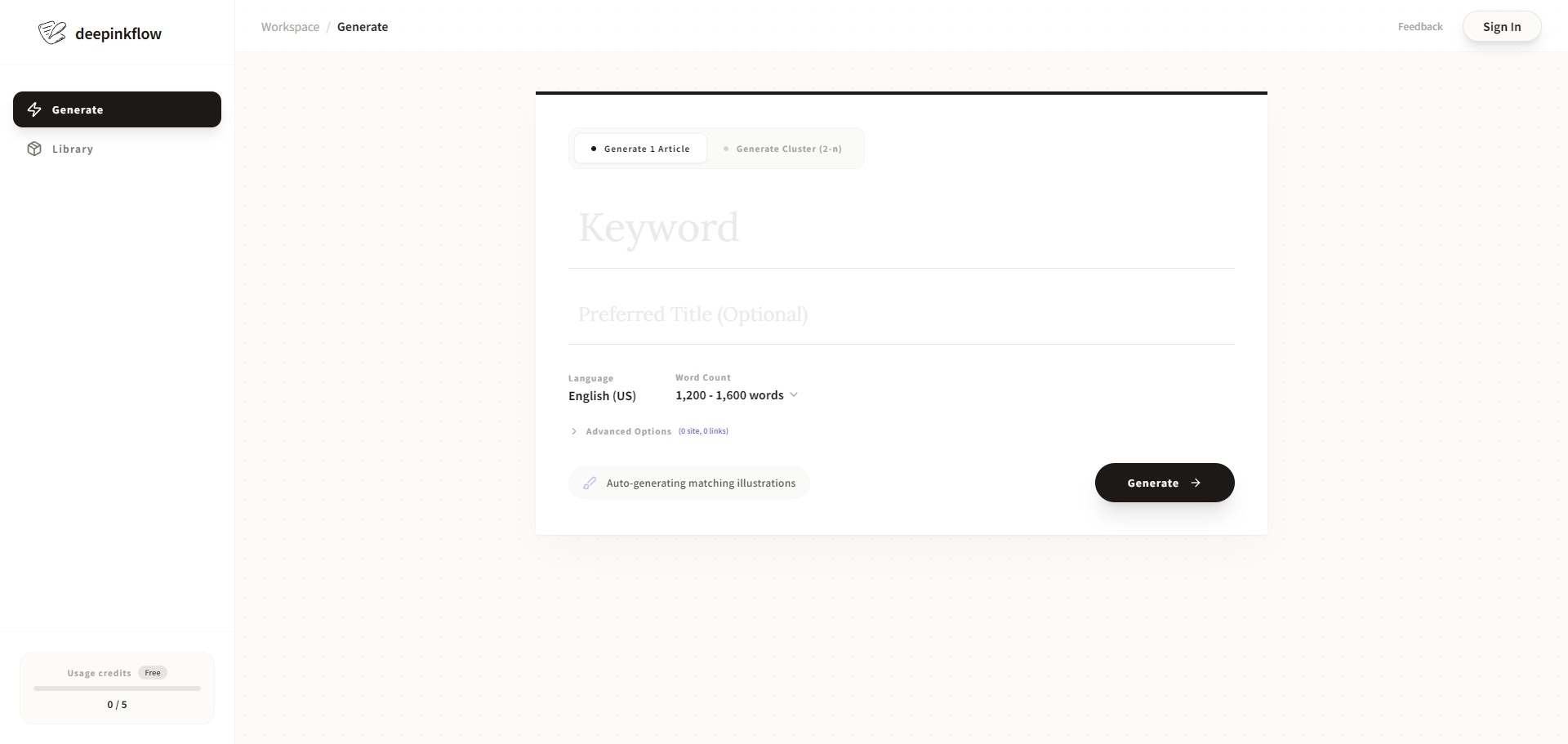Click the dot indicator on Generate 1 Article
Screen dimensions: 1568x744
click(593, 149)
